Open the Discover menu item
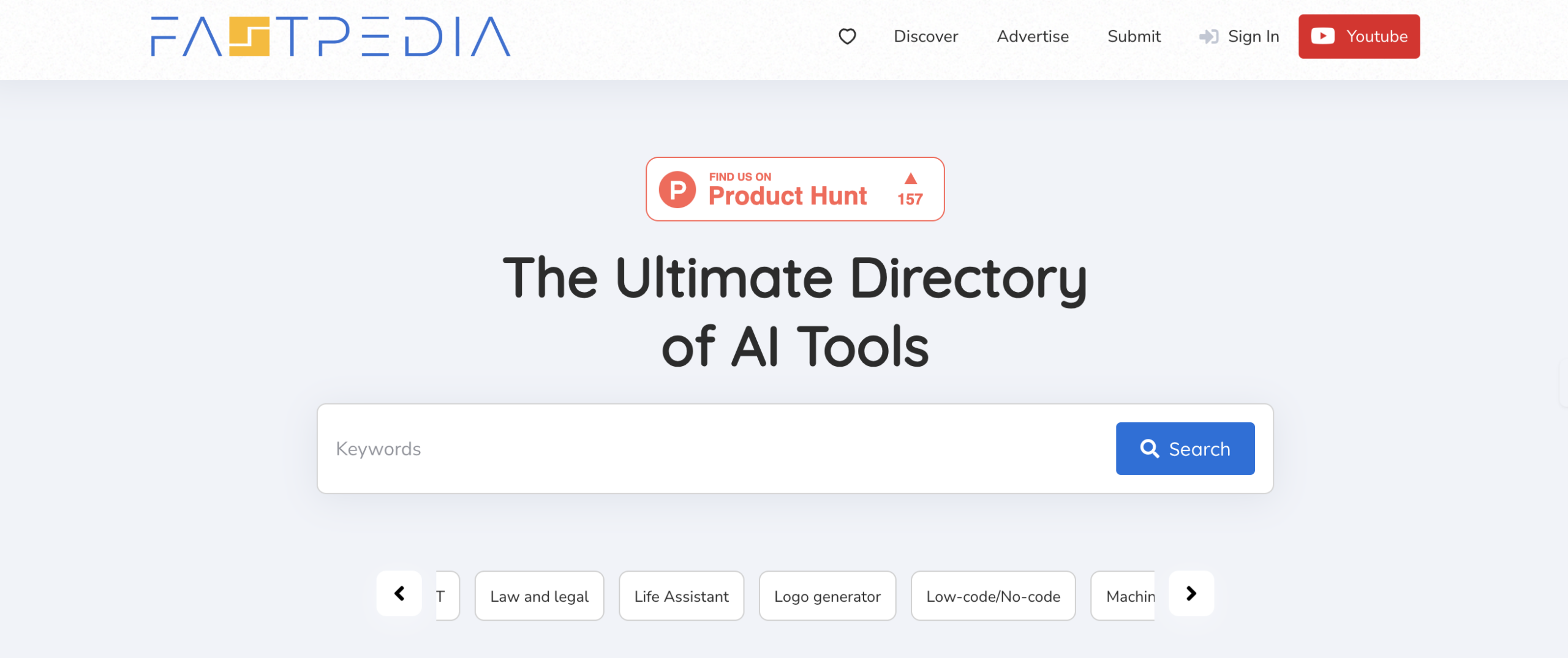Viewport: 1568px width, 658px height. click(x=925, y=37)
